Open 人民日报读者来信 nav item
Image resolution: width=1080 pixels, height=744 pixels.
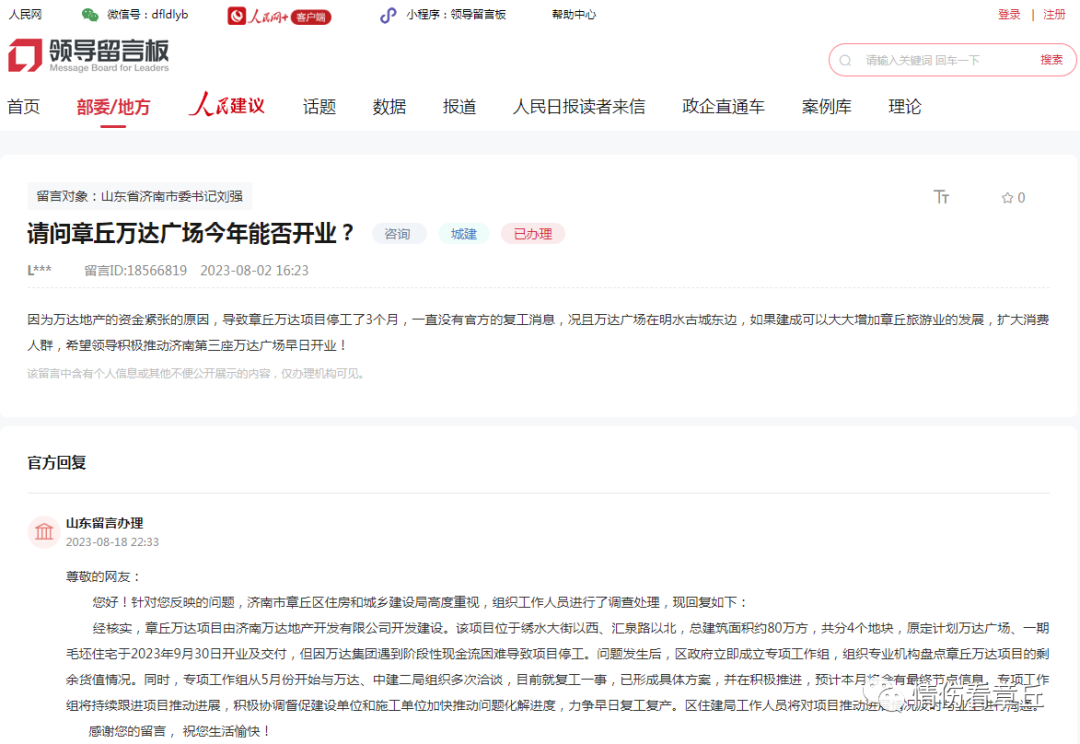point(579,107)
